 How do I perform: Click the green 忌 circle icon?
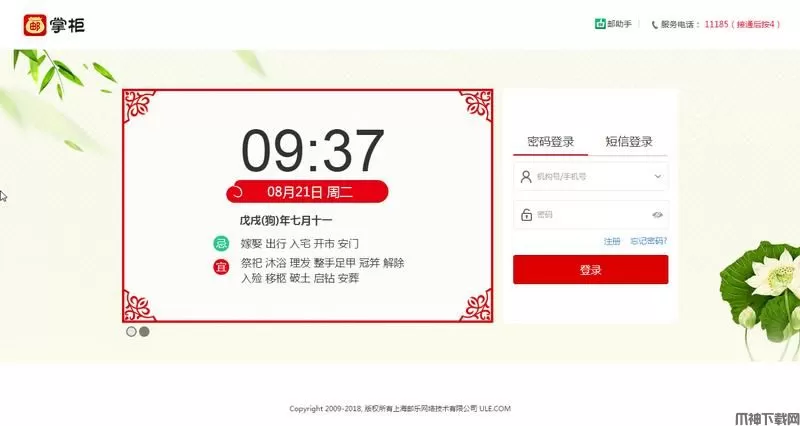pos(221,243)
